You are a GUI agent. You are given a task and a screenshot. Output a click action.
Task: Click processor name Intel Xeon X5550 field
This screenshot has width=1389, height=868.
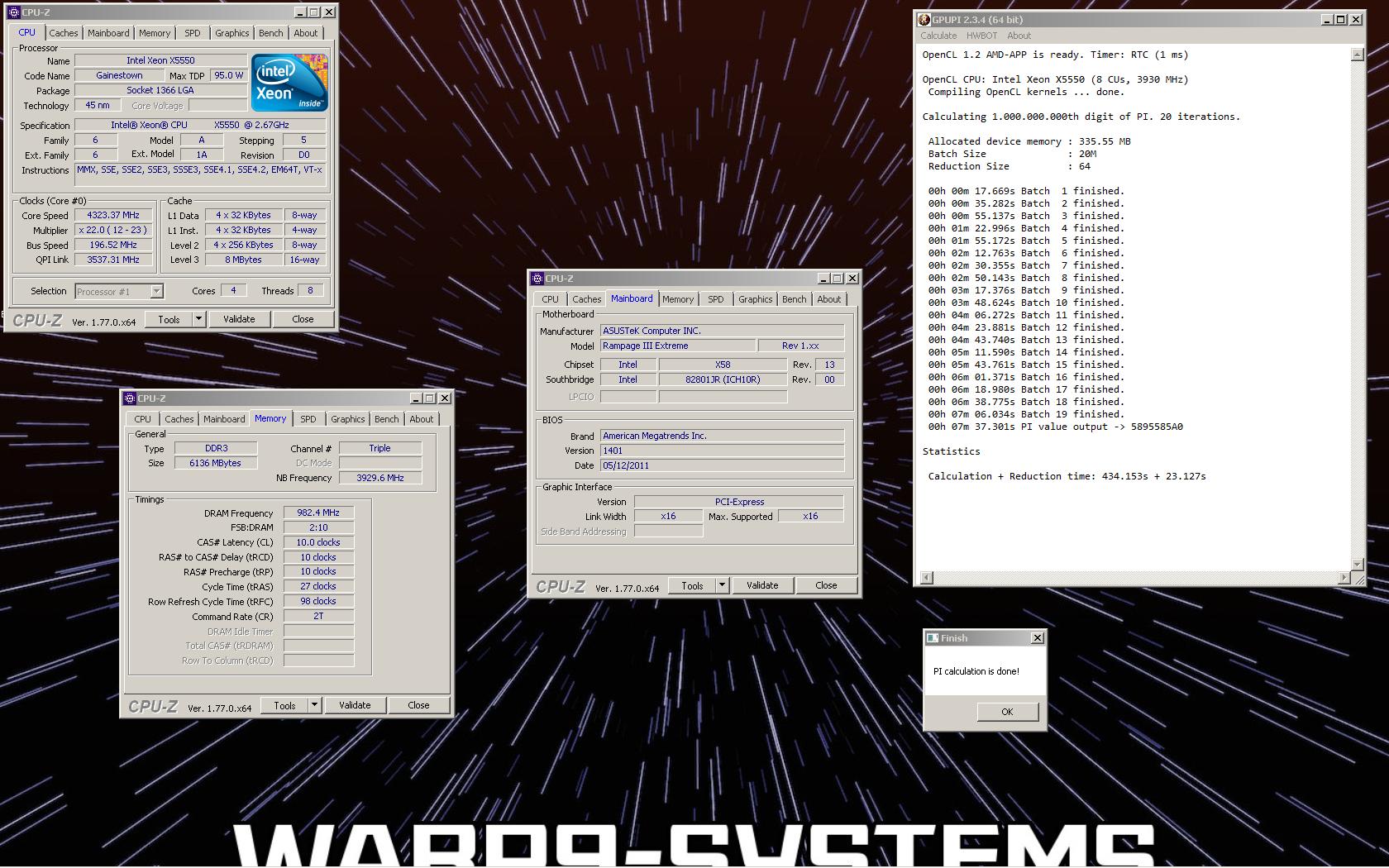(160, 60)
